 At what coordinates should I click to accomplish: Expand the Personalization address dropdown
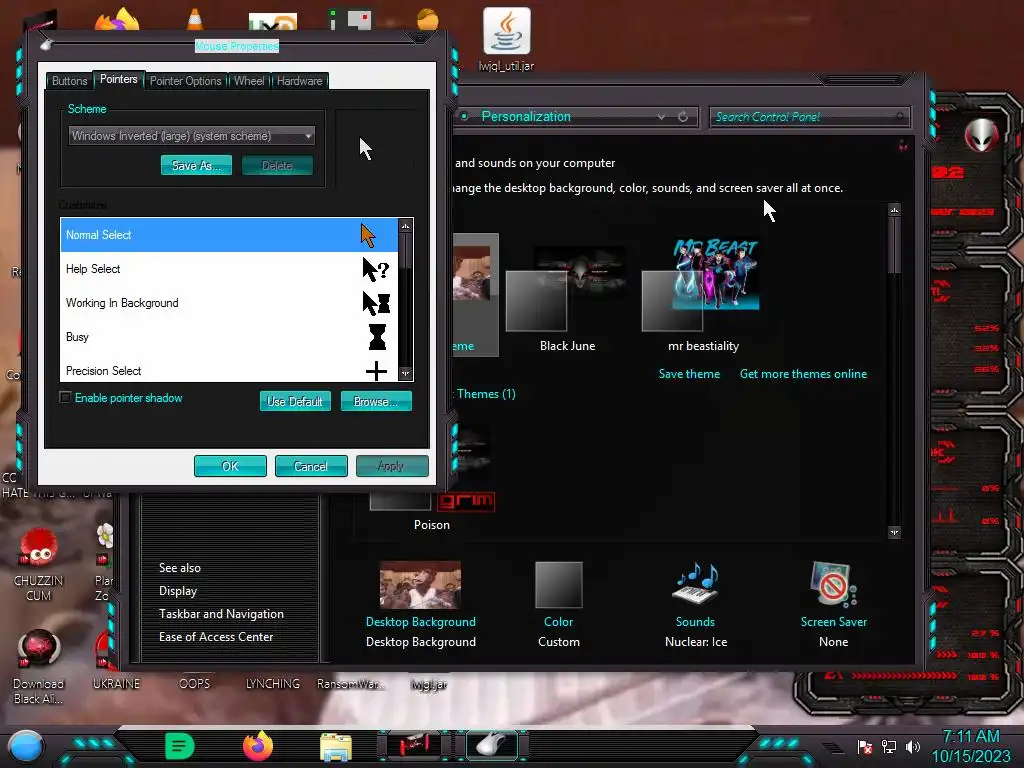pos(661,116)
